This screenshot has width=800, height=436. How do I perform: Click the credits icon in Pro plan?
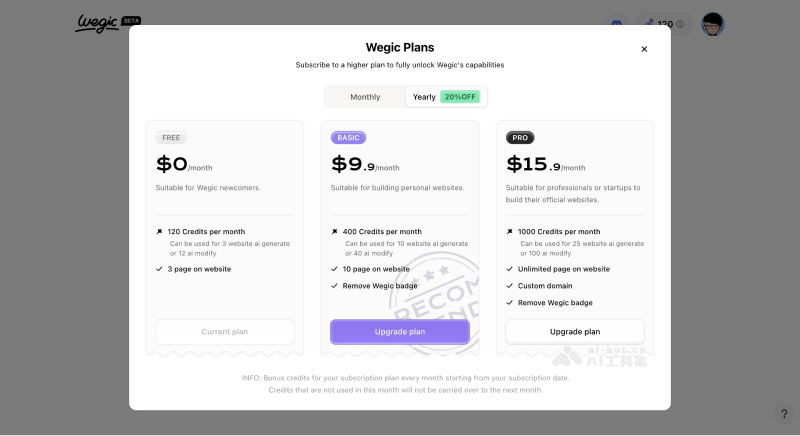(x=510, y=231)
